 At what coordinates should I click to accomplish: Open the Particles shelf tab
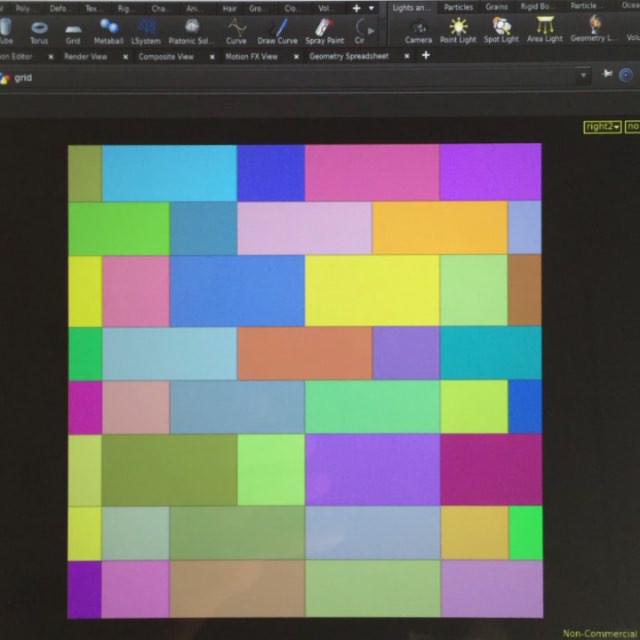(459, 7)
